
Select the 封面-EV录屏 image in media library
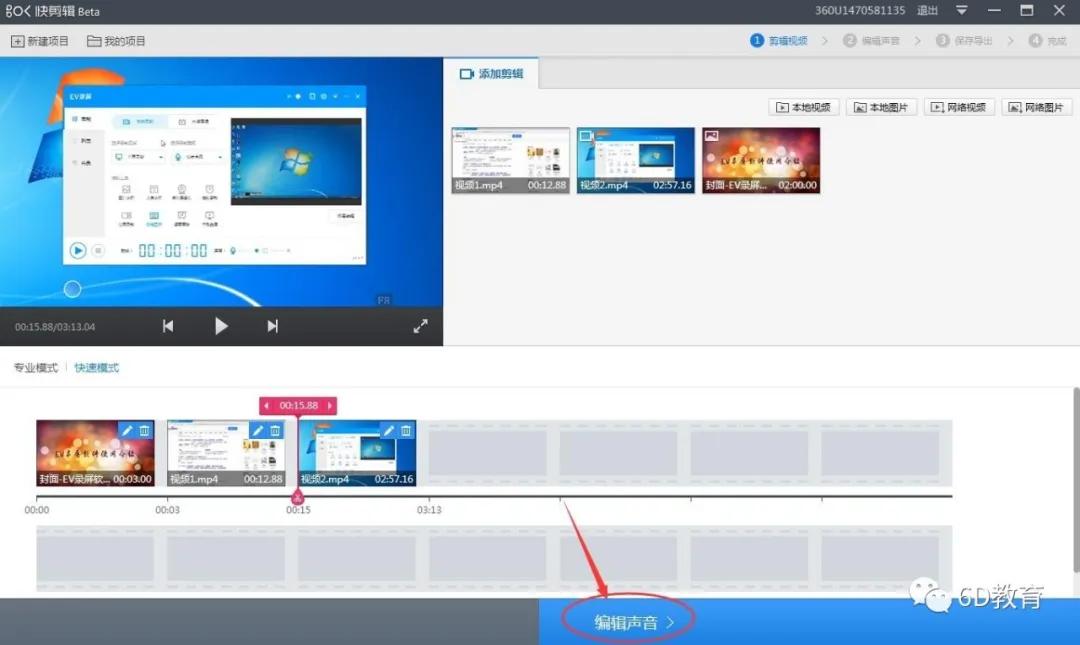point(761,160)
